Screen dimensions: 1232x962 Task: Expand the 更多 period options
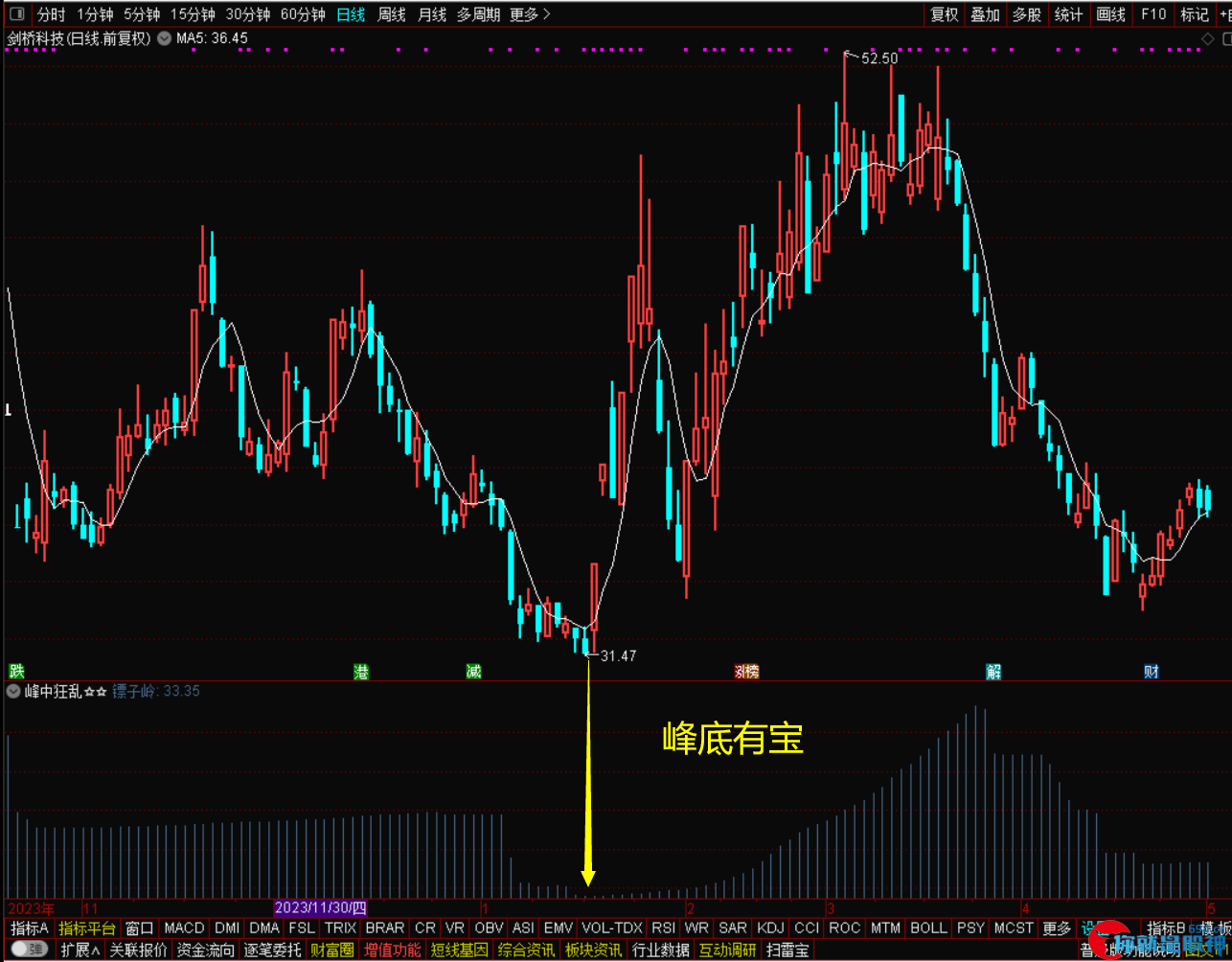point(531,14)
